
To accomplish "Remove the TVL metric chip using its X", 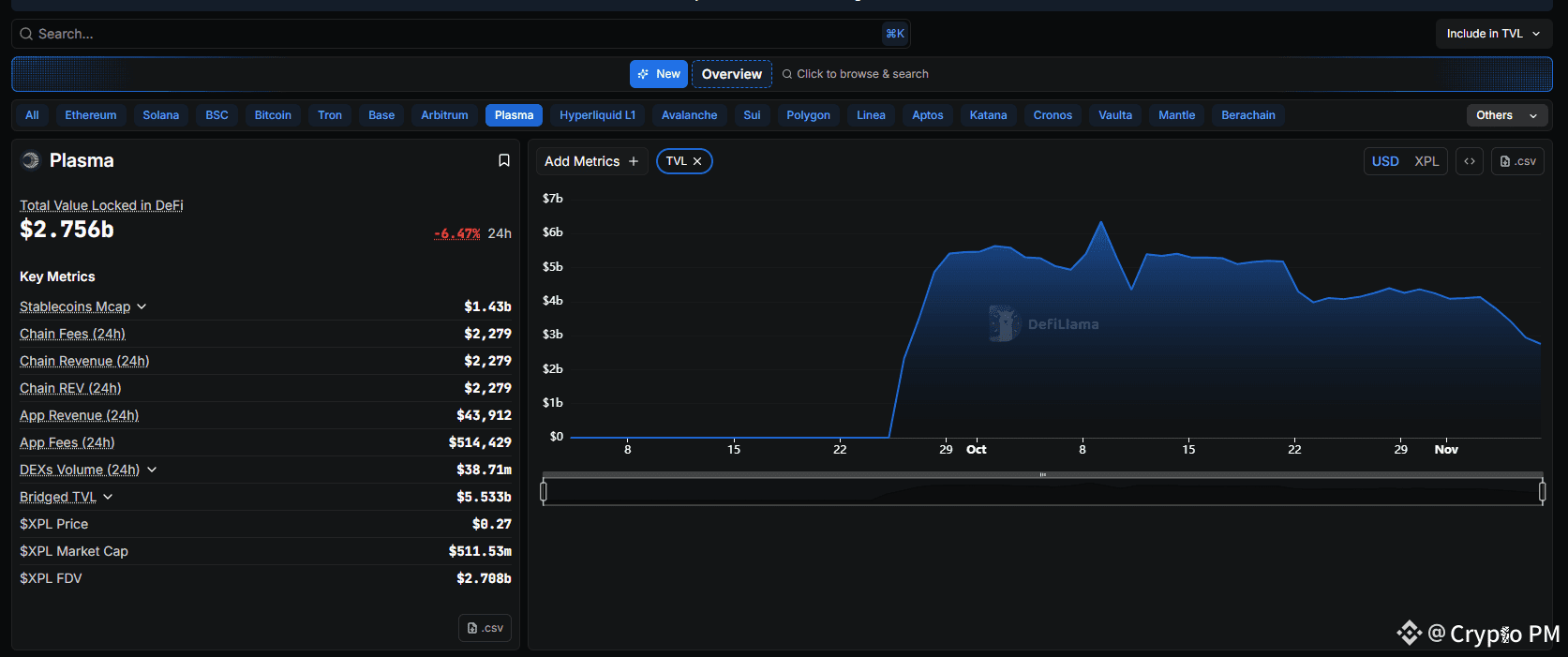I will 697,161.
